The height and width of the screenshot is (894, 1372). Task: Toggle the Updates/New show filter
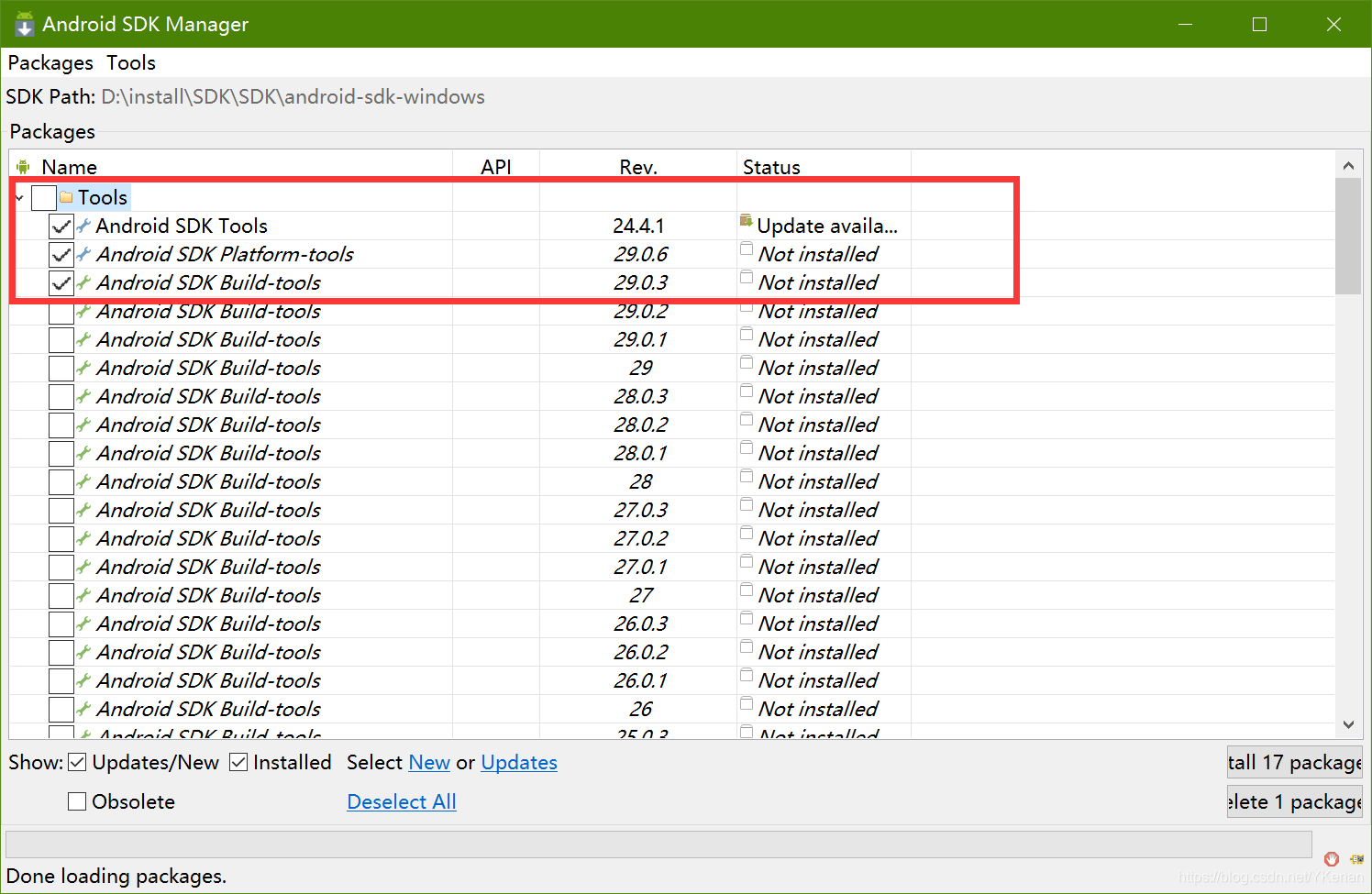point(78,762)
